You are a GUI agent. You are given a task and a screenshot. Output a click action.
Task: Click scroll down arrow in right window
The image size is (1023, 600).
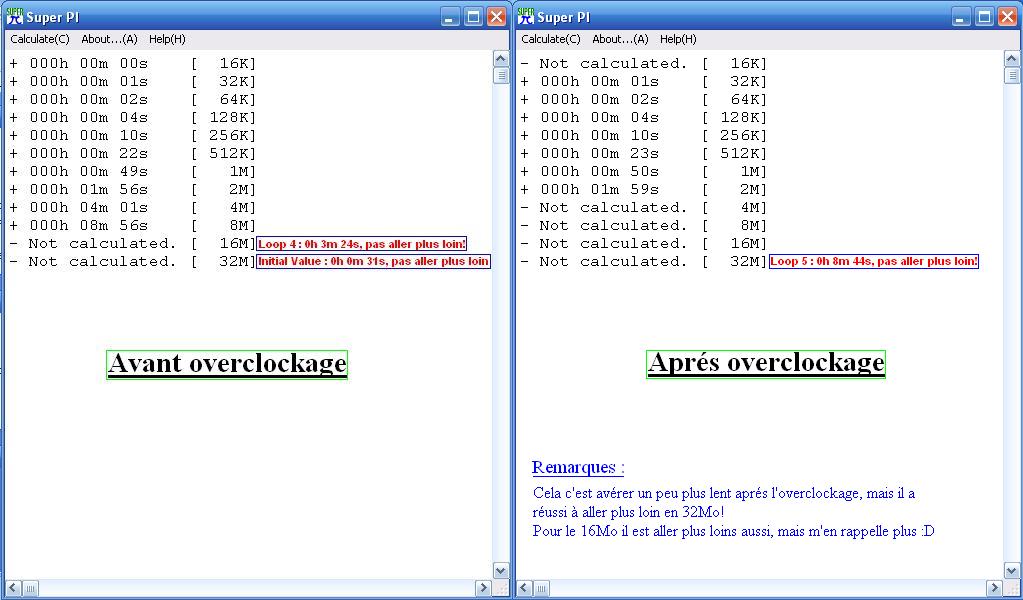1011,571
